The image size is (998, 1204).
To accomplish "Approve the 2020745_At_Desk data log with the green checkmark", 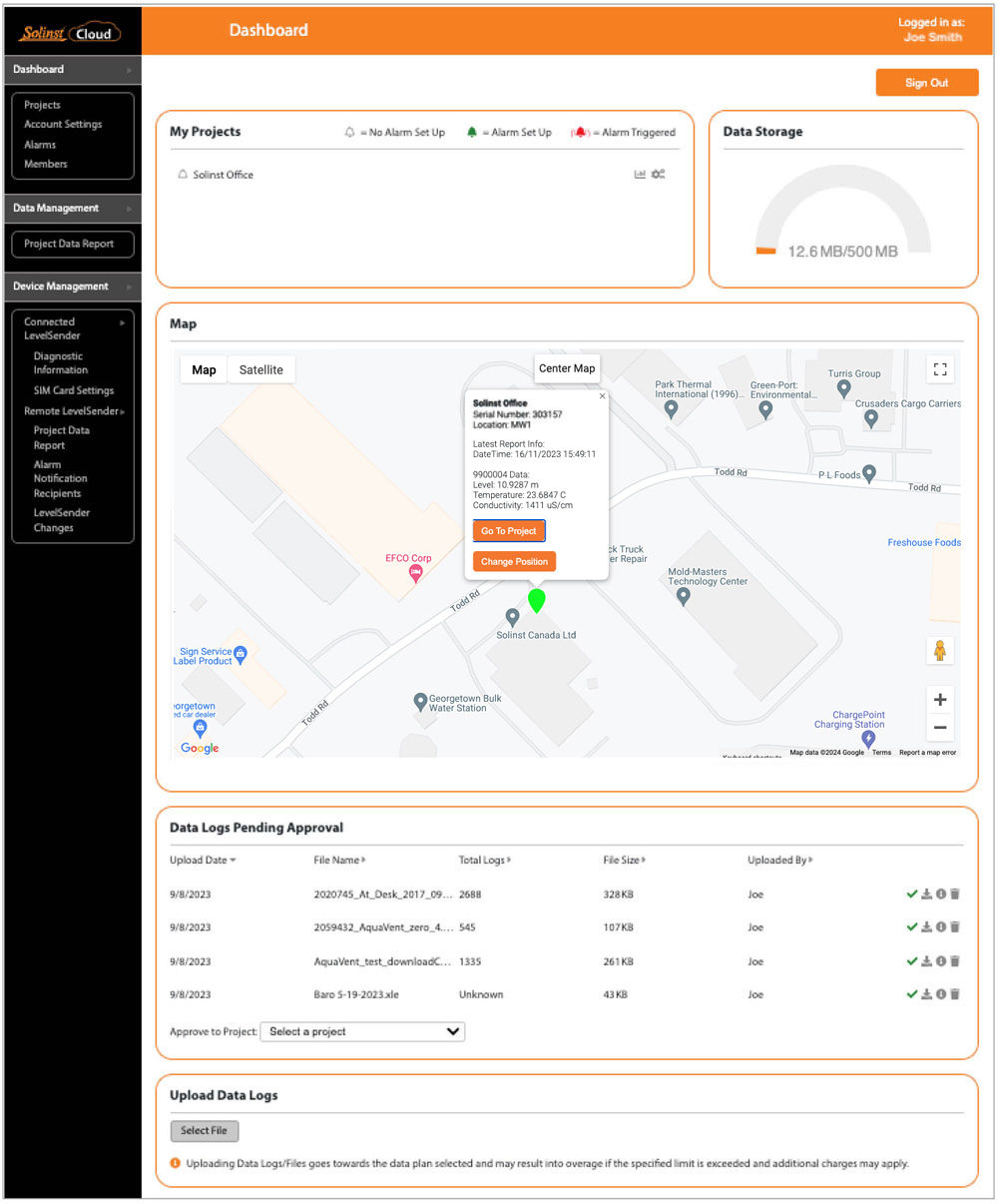I will 911,895.
